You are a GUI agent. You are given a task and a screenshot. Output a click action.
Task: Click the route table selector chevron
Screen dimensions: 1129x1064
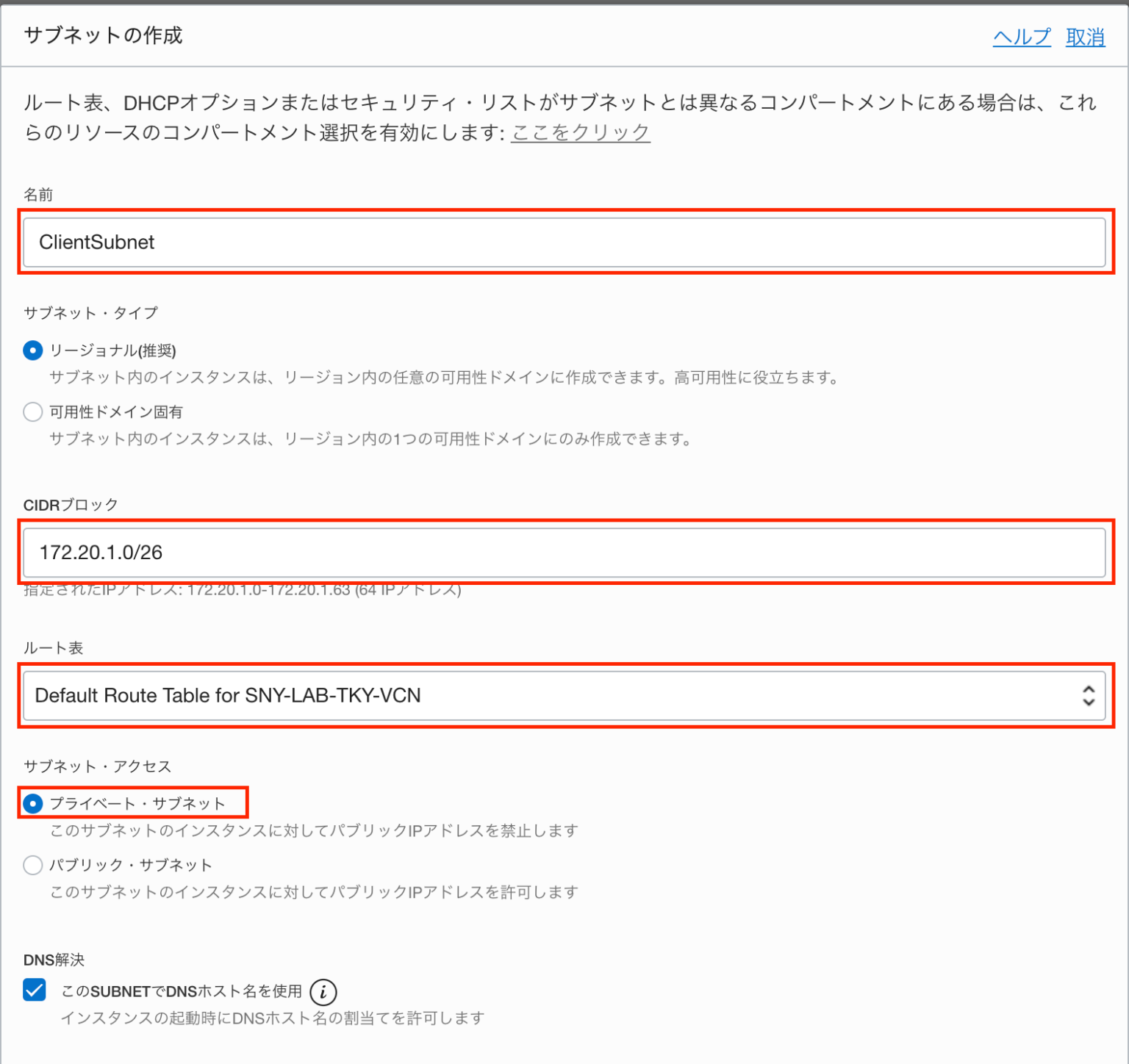point(1087,696)
